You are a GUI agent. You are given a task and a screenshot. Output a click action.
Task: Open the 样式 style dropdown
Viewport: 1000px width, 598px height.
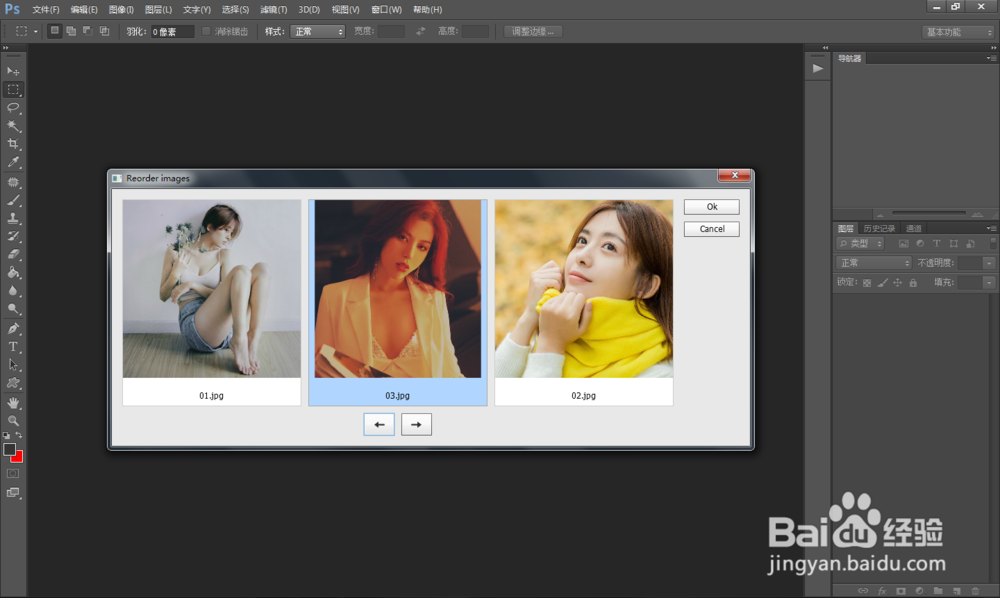tap(318, 31)
